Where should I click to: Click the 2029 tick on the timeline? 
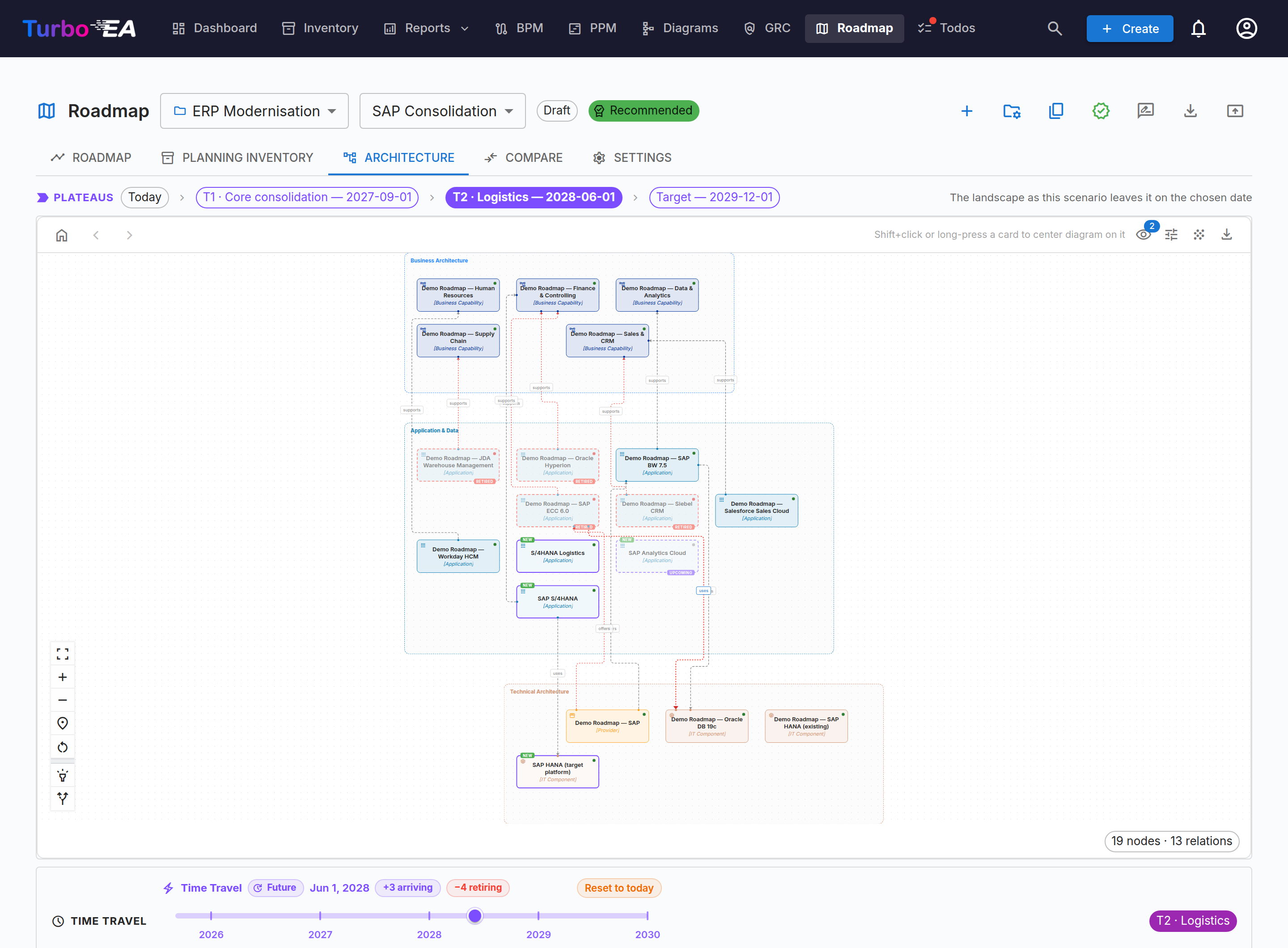(x=538, y=916)
